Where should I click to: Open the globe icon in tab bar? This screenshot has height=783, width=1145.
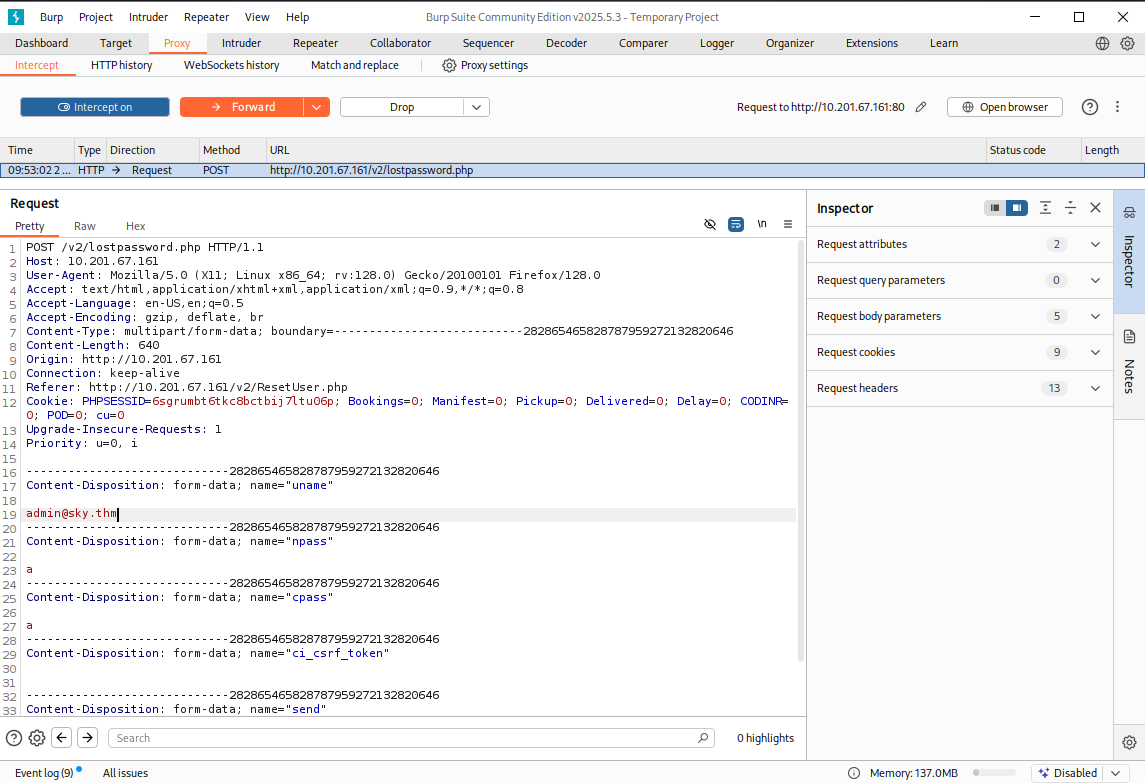coord(1103,43)
